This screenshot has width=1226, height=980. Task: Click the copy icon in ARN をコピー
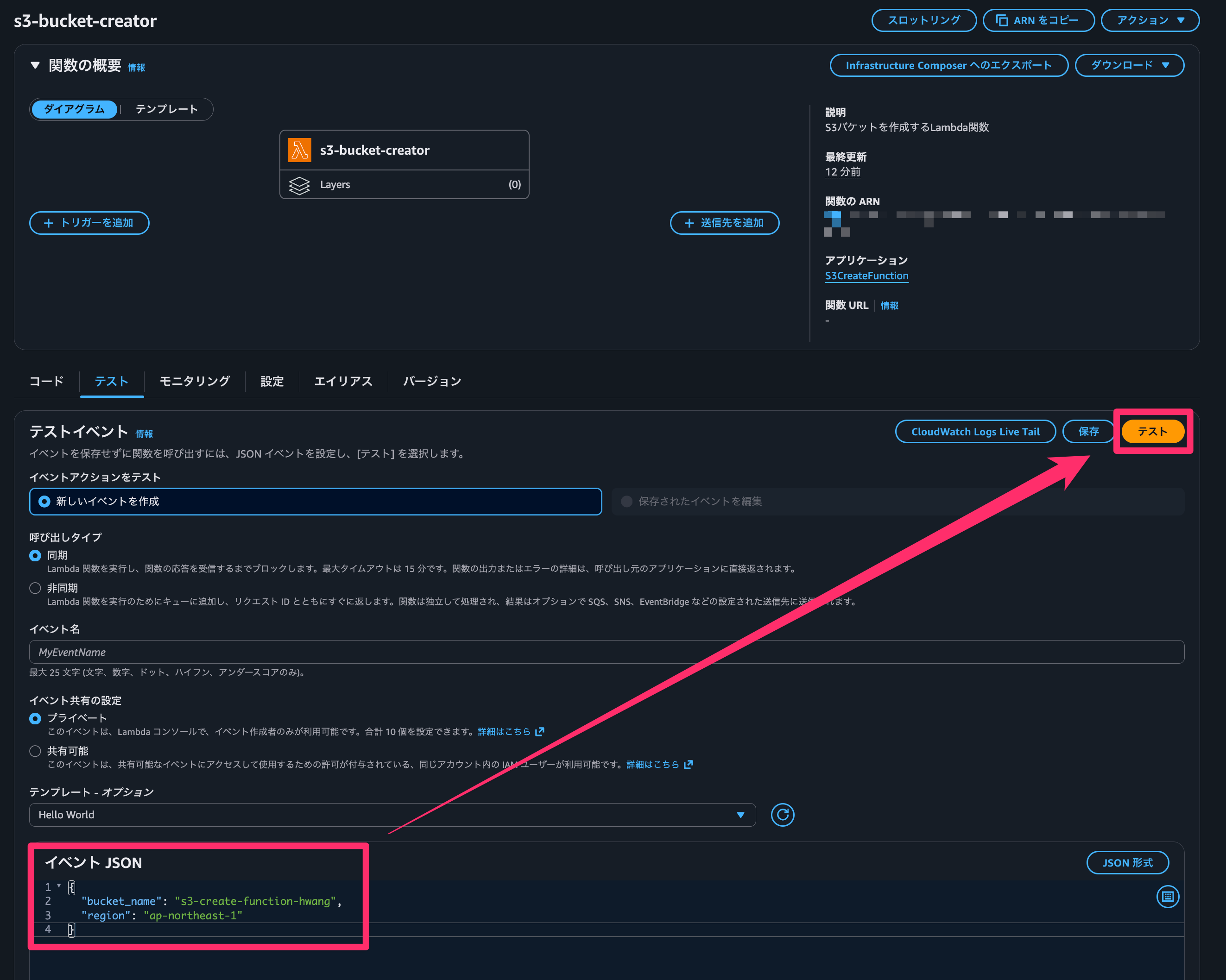tap(1002, 20)
